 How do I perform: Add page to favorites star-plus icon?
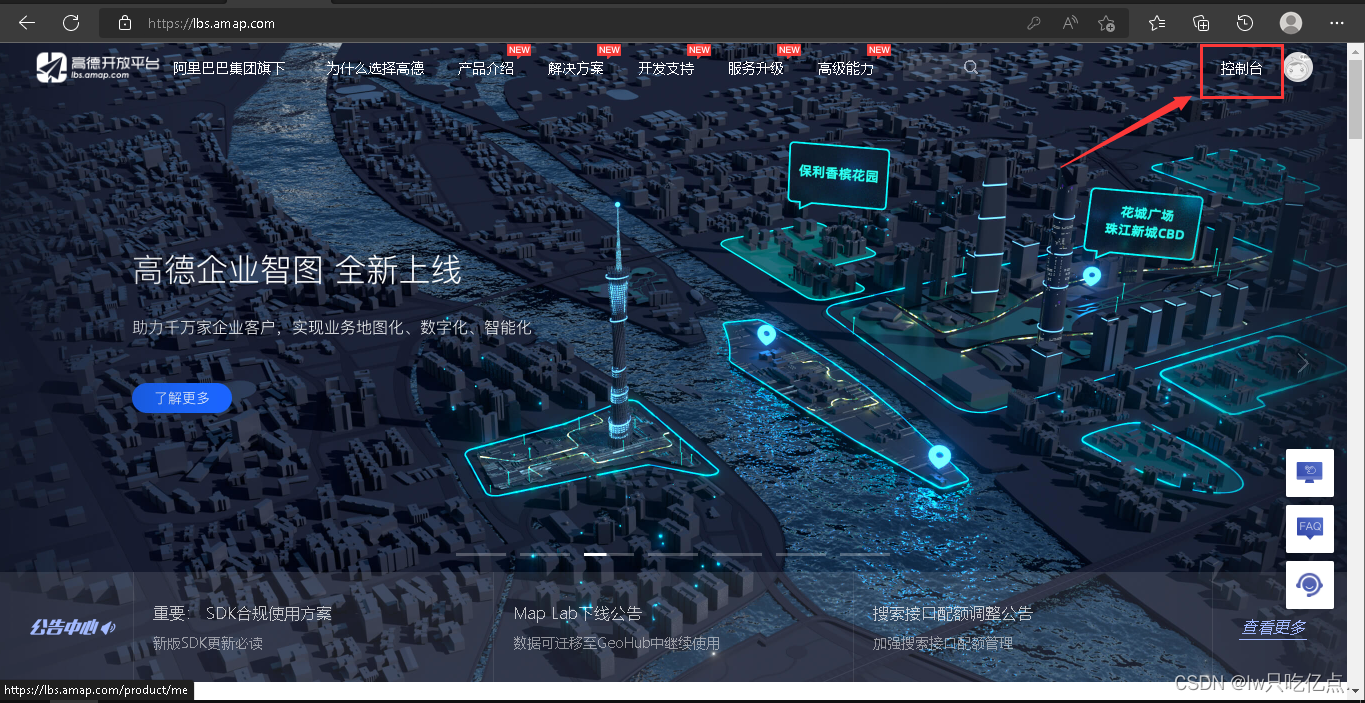point(1106,23)
